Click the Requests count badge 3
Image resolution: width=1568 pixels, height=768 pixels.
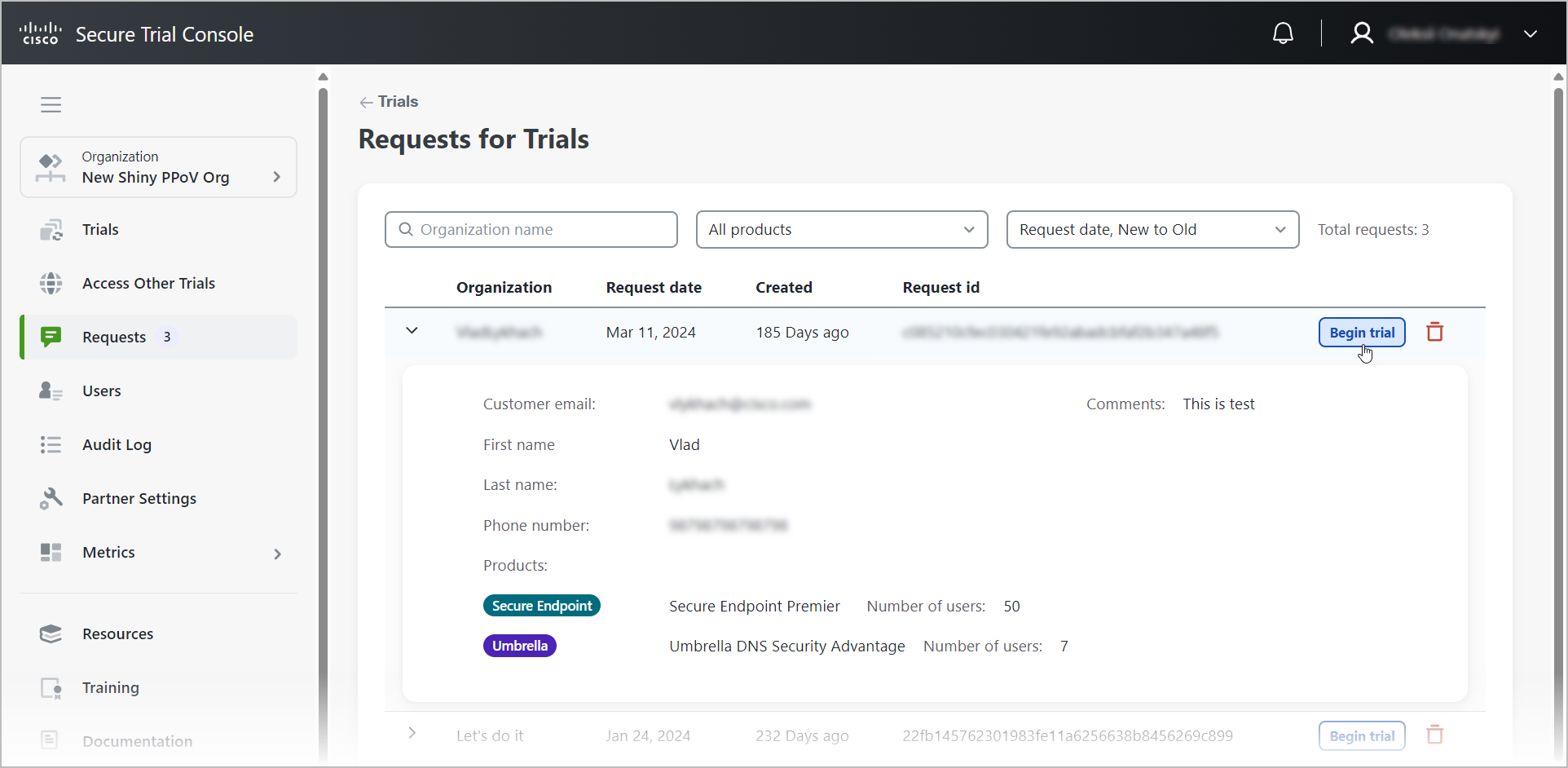(167, 338)
